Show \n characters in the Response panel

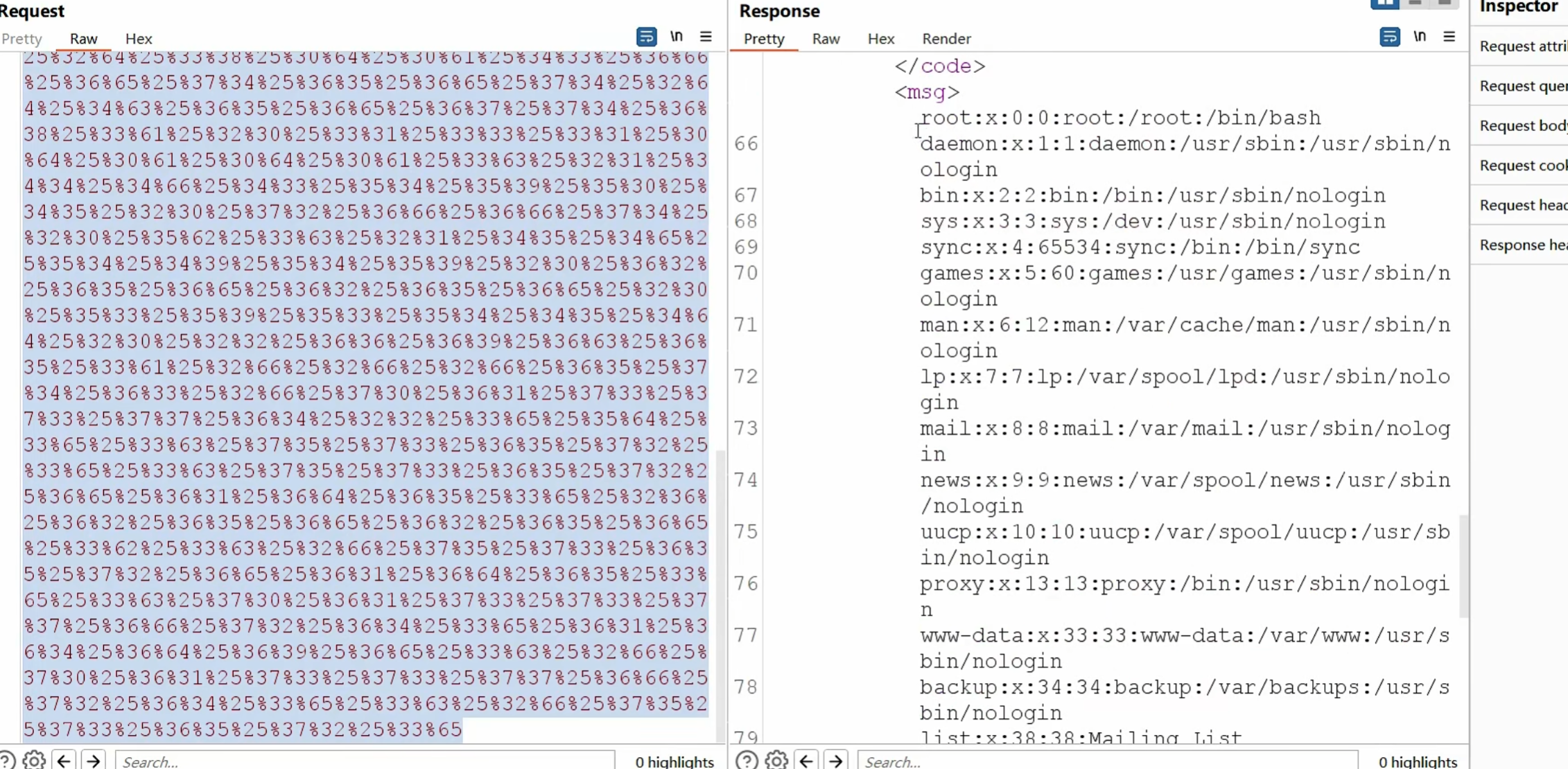click(x=1420, y=37)
